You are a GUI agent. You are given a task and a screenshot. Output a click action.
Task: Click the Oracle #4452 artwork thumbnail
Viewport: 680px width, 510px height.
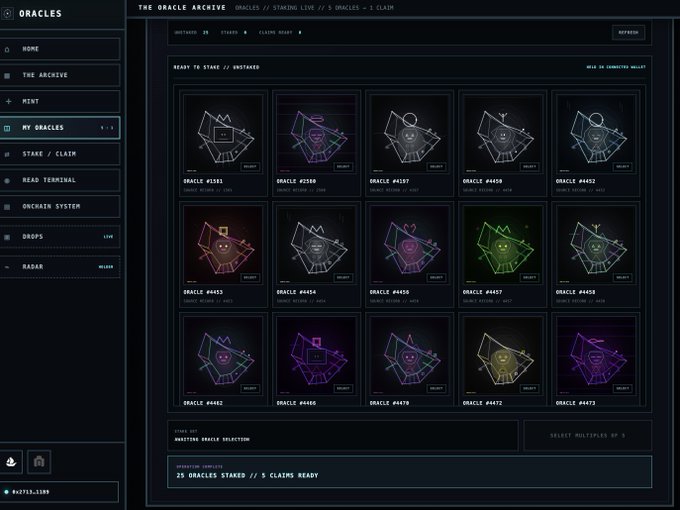click(596, 134)
